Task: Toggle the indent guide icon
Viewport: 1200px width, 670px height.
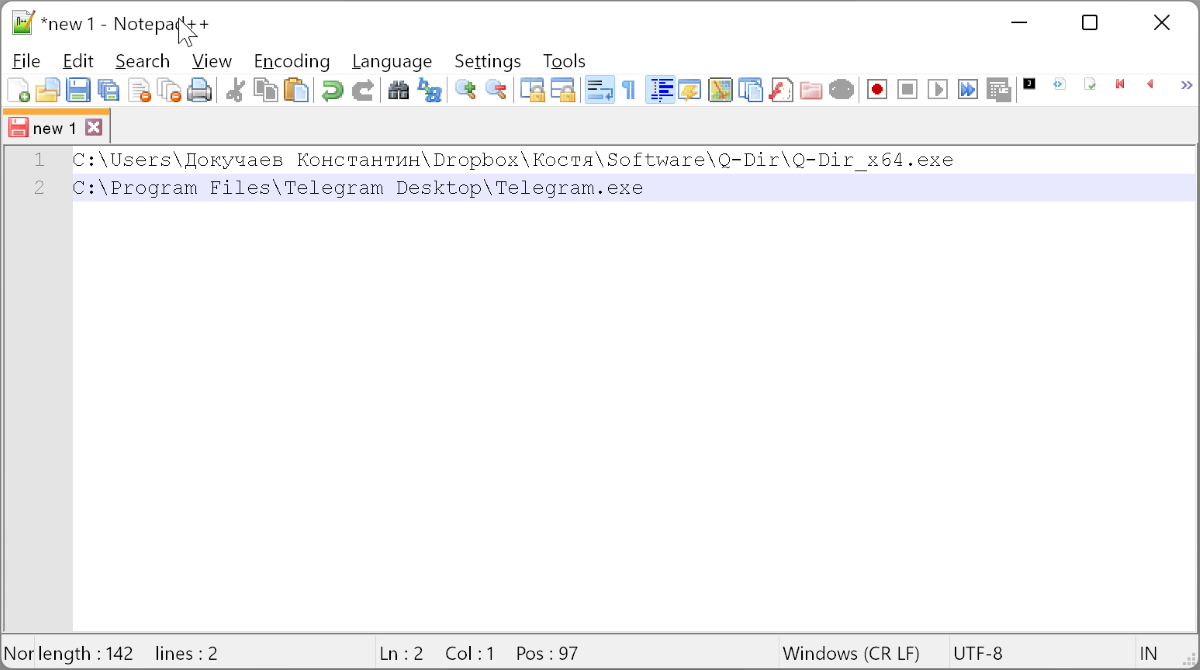Action: [x=660, y=90]
